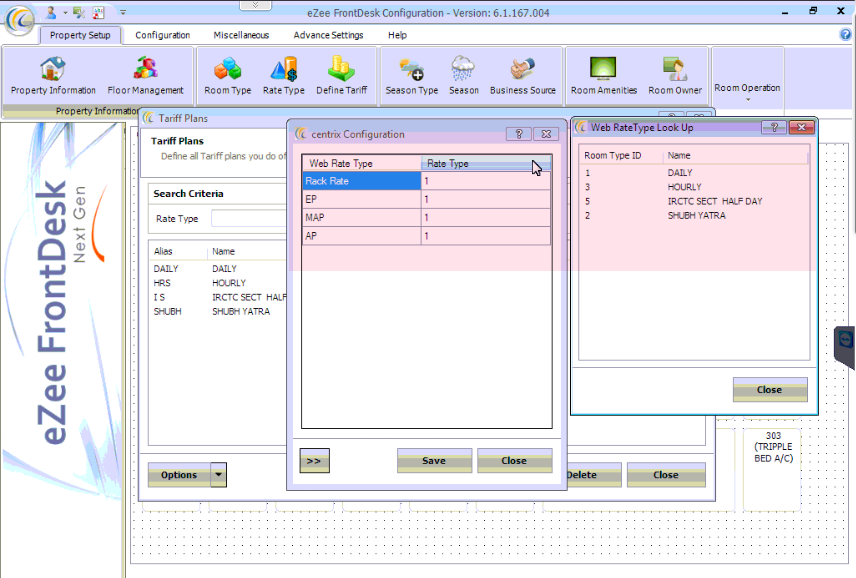The image size is (856, 578).
Task: Click the help icon at ribbon right
Action: coord(845,34)
